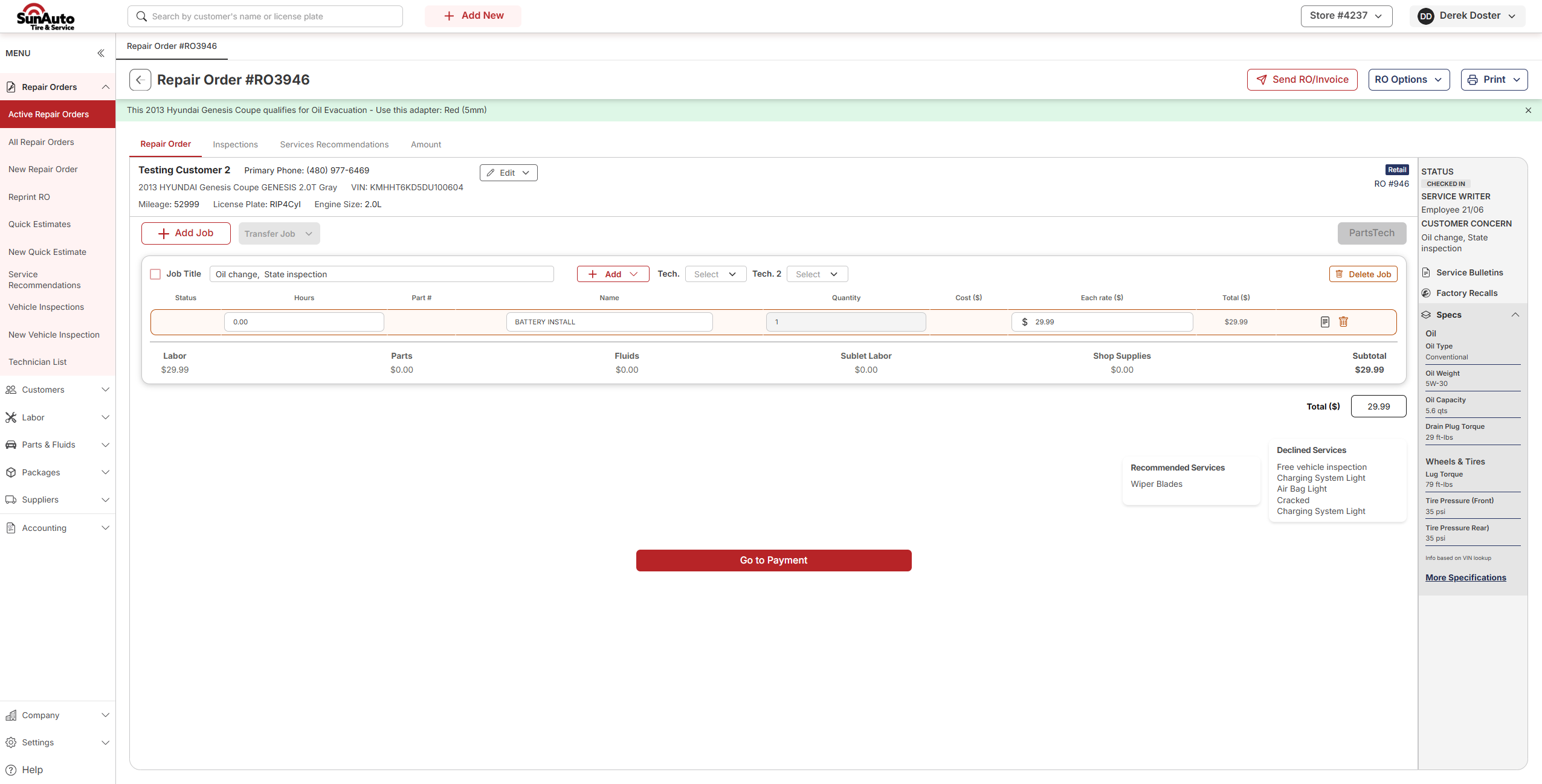Screen dimensions: 1542x784
Task: Open Reprint RO in sidebar
Action: click(29, 197)
